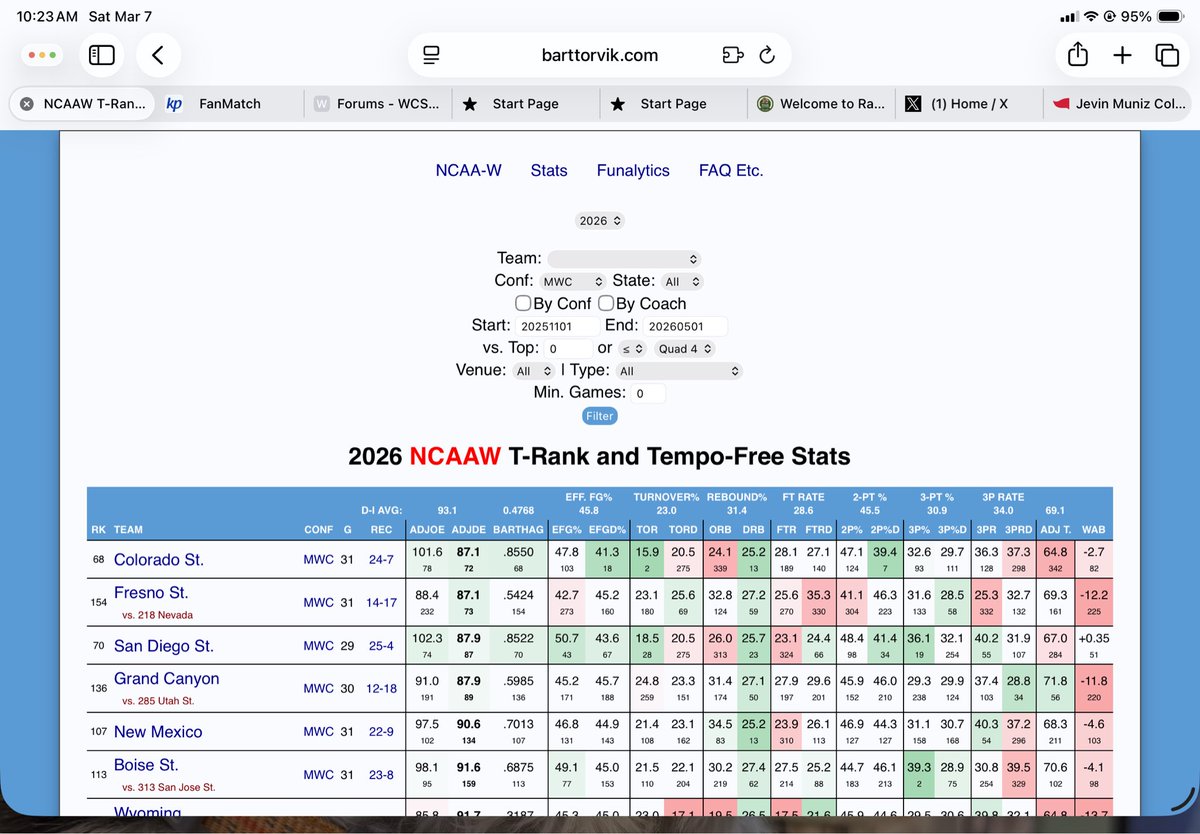Viewport: 1200px width, 834px height.
Task: Switch to the FanMatch tab
Action: [x=229, y=104]
